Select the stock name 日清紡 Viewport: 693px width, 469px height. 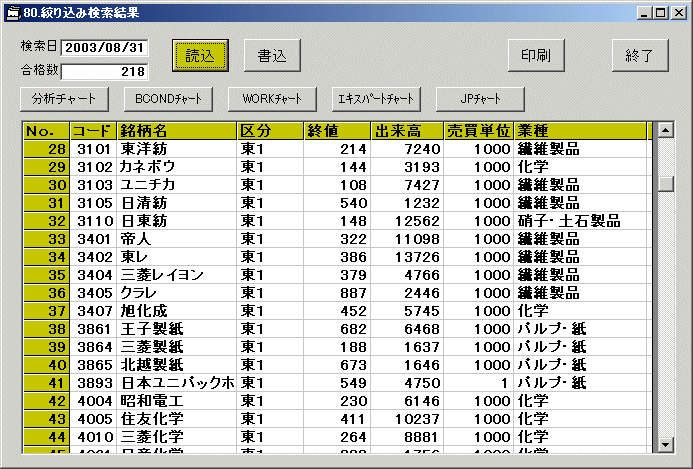(x=177, y=203)
